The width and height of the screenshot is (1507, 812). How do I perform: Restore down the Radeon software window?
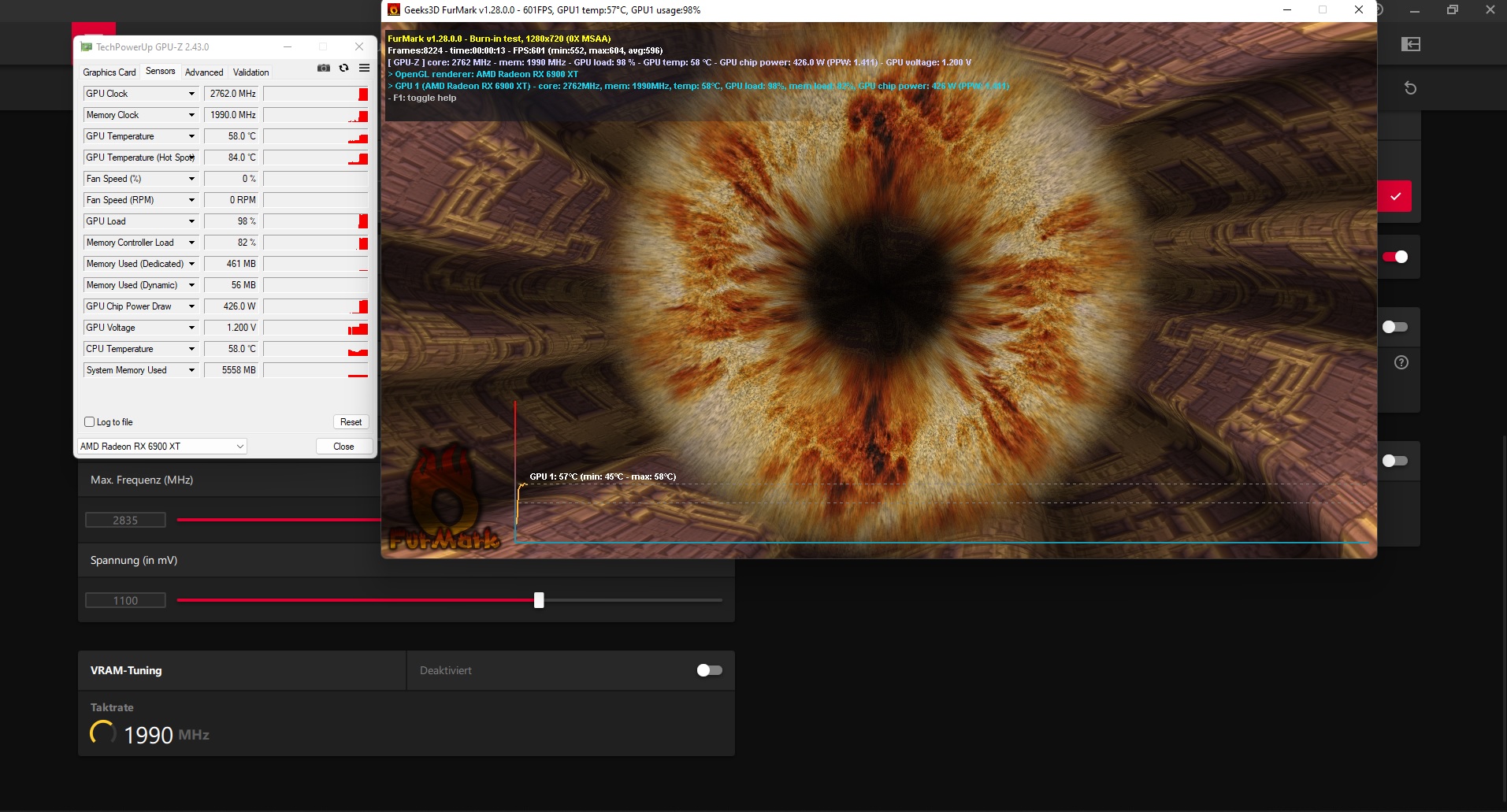click(x=1453, y=10)
